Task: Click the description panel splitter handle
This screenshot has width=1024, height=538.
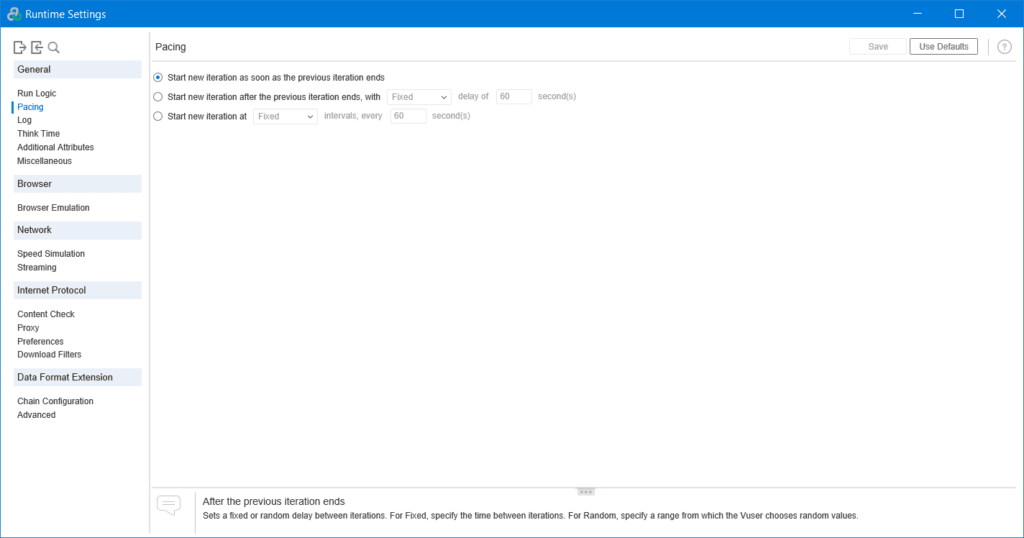Action: 585,492
